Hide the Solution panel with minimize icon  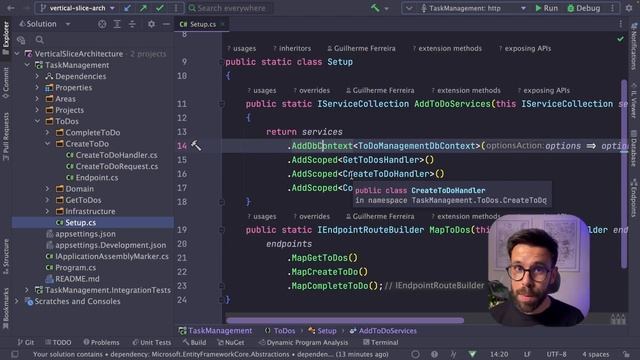(166, 24)
